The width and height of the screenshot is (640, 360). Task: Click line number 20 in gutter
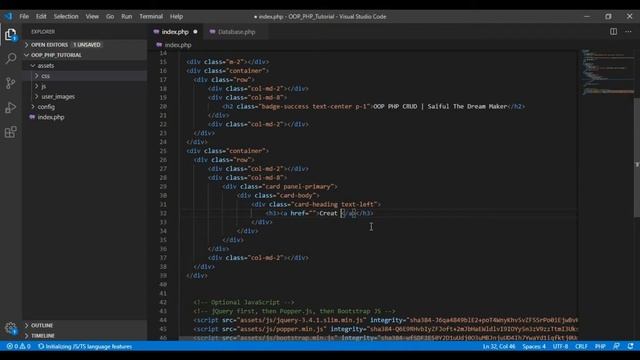[163, 106]
